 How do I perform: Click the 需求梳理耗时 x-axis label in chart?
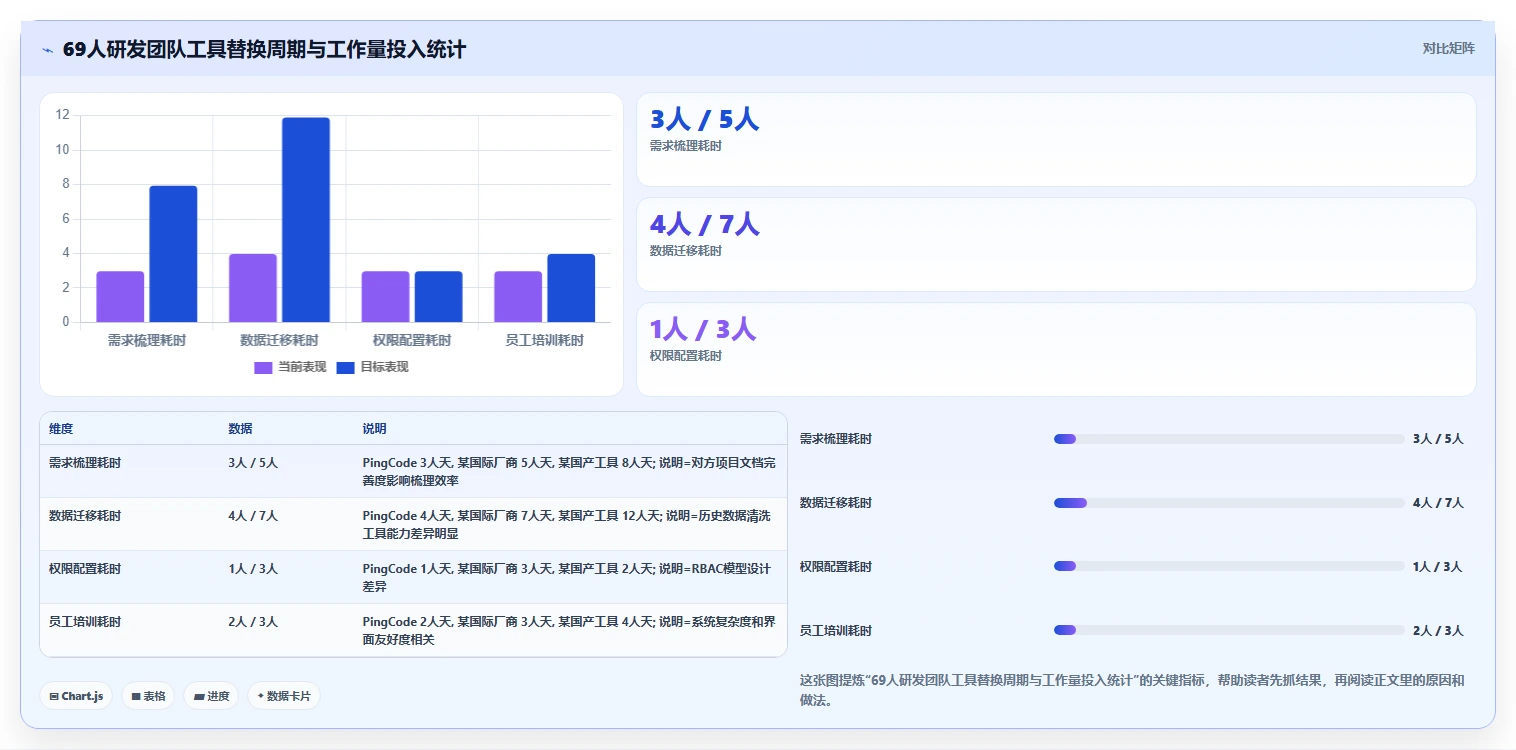(147, 340)
